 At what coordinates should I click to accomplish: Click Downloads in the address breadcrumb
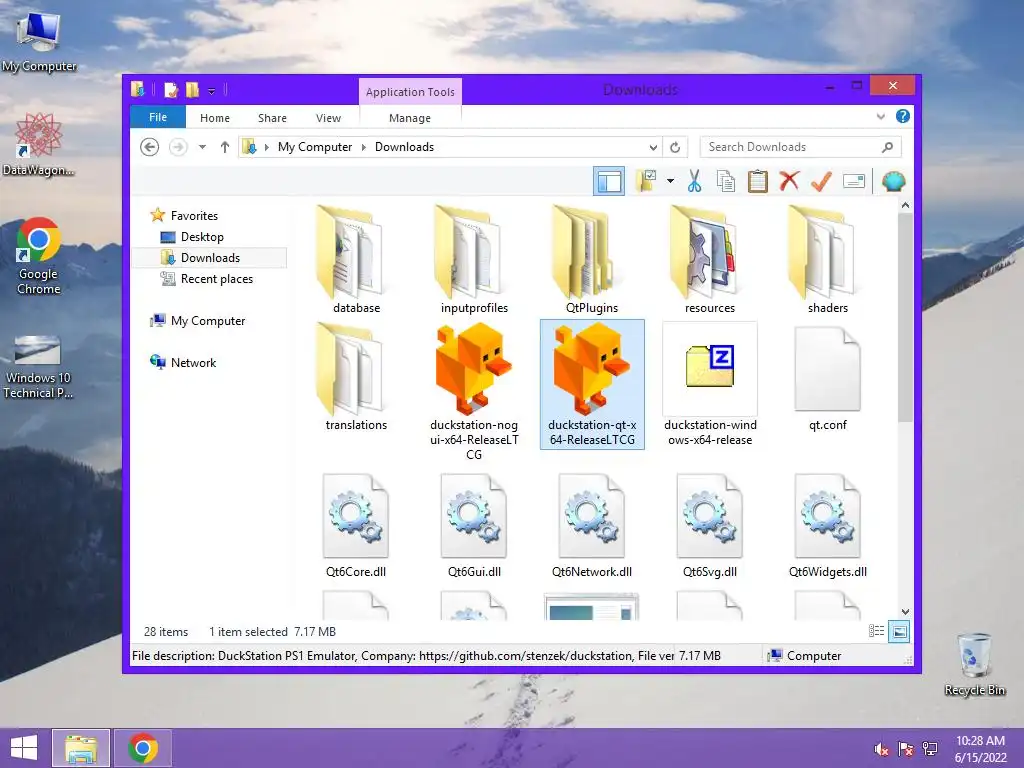coord(404,147)
